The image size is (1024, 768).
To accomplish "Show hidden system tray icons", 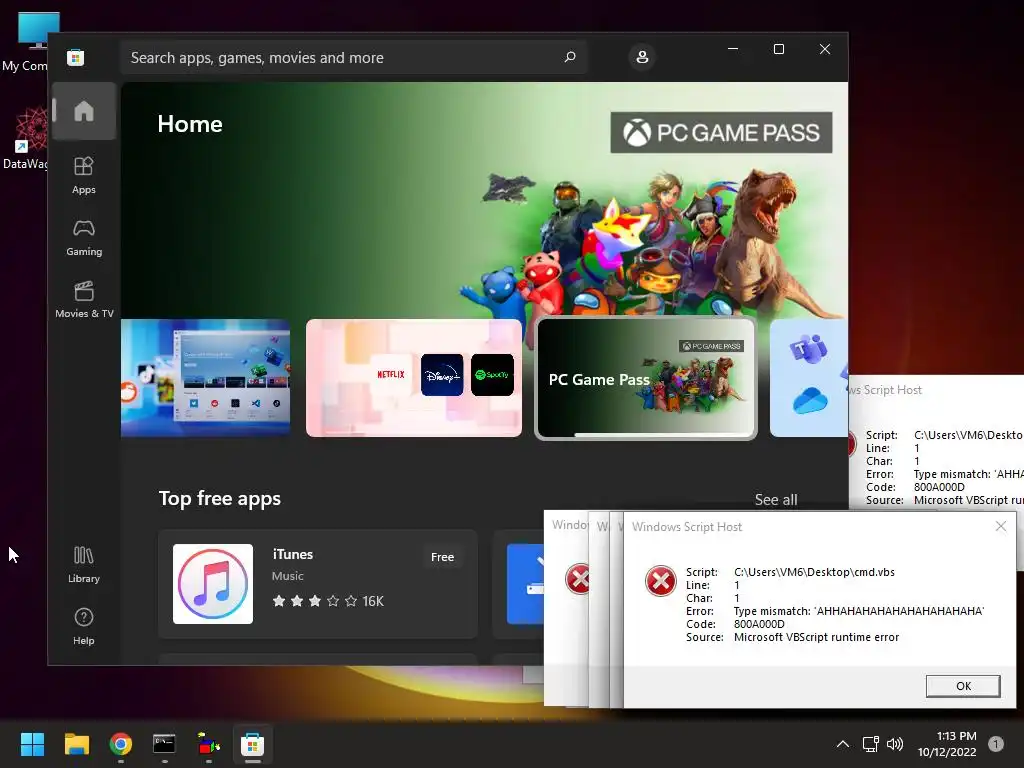I will (843, 744).
